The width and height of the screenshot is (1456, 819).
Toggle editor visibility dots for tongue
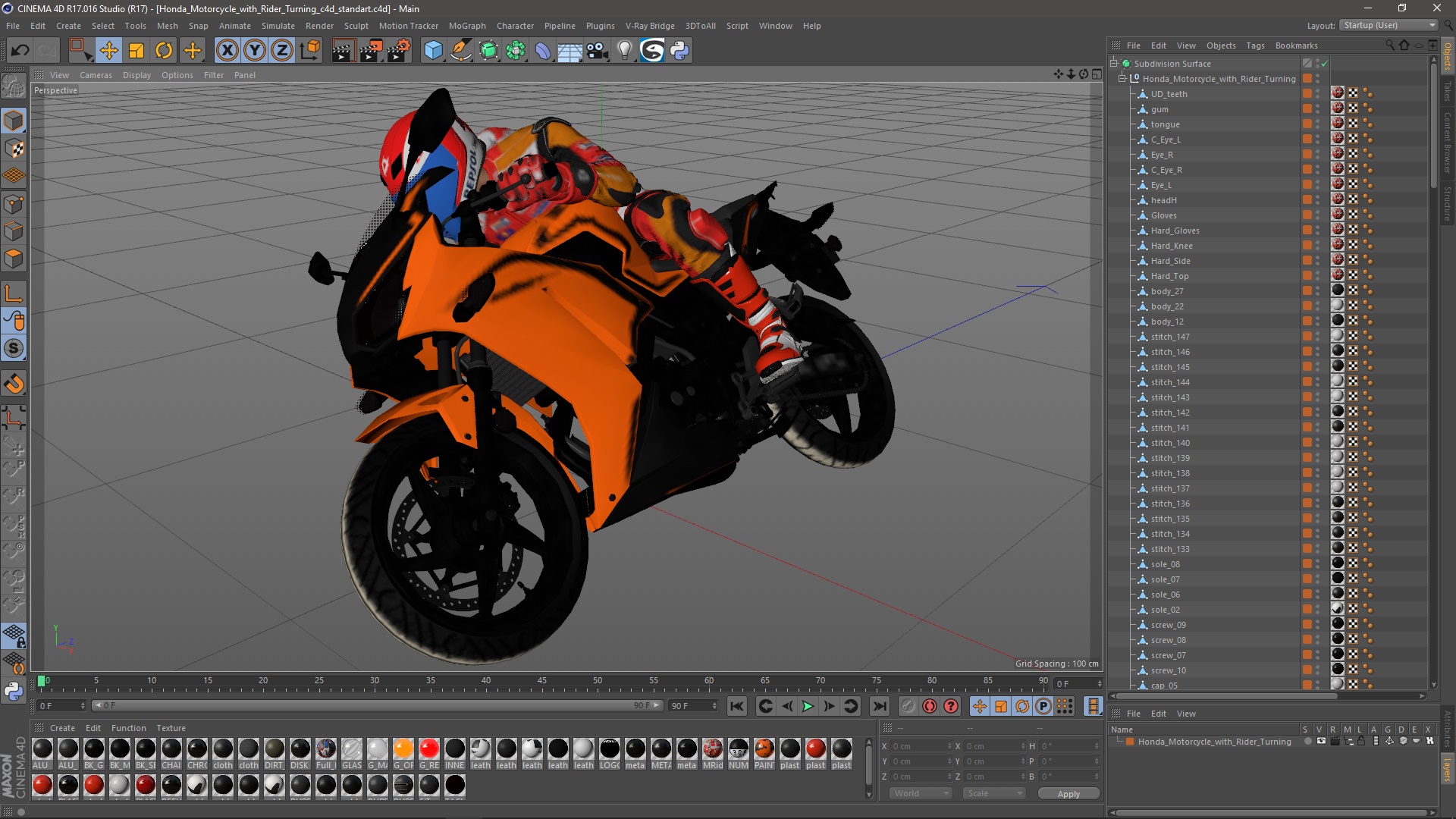(1318, 124)
